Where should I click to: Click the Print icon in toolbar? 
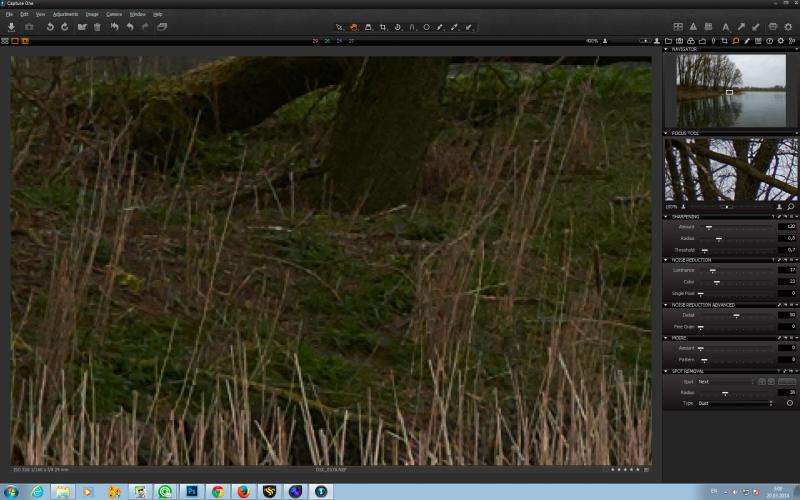click(773, 27)
